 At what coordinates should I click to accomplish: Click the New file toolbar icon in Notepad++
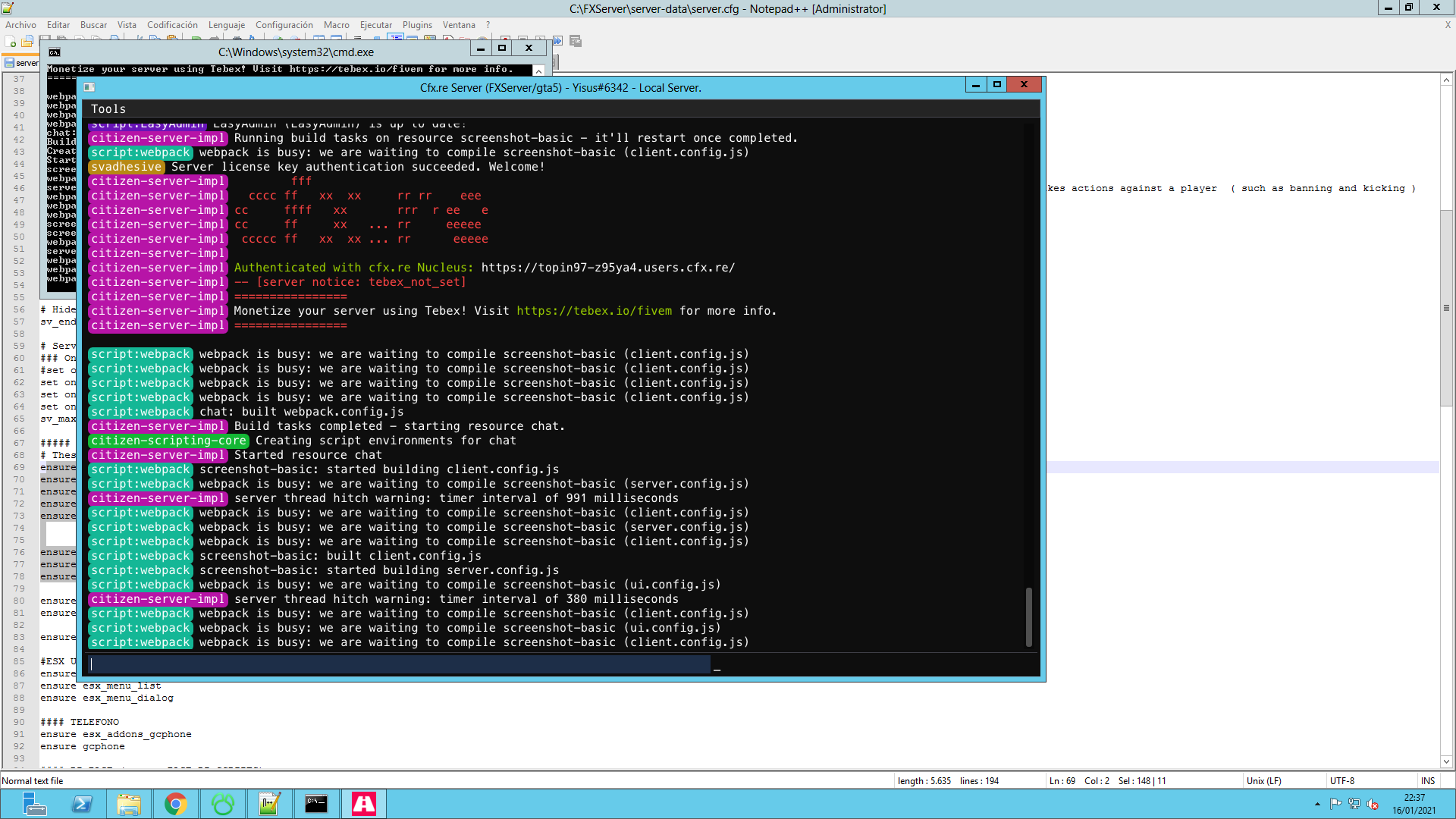(11, 41)
